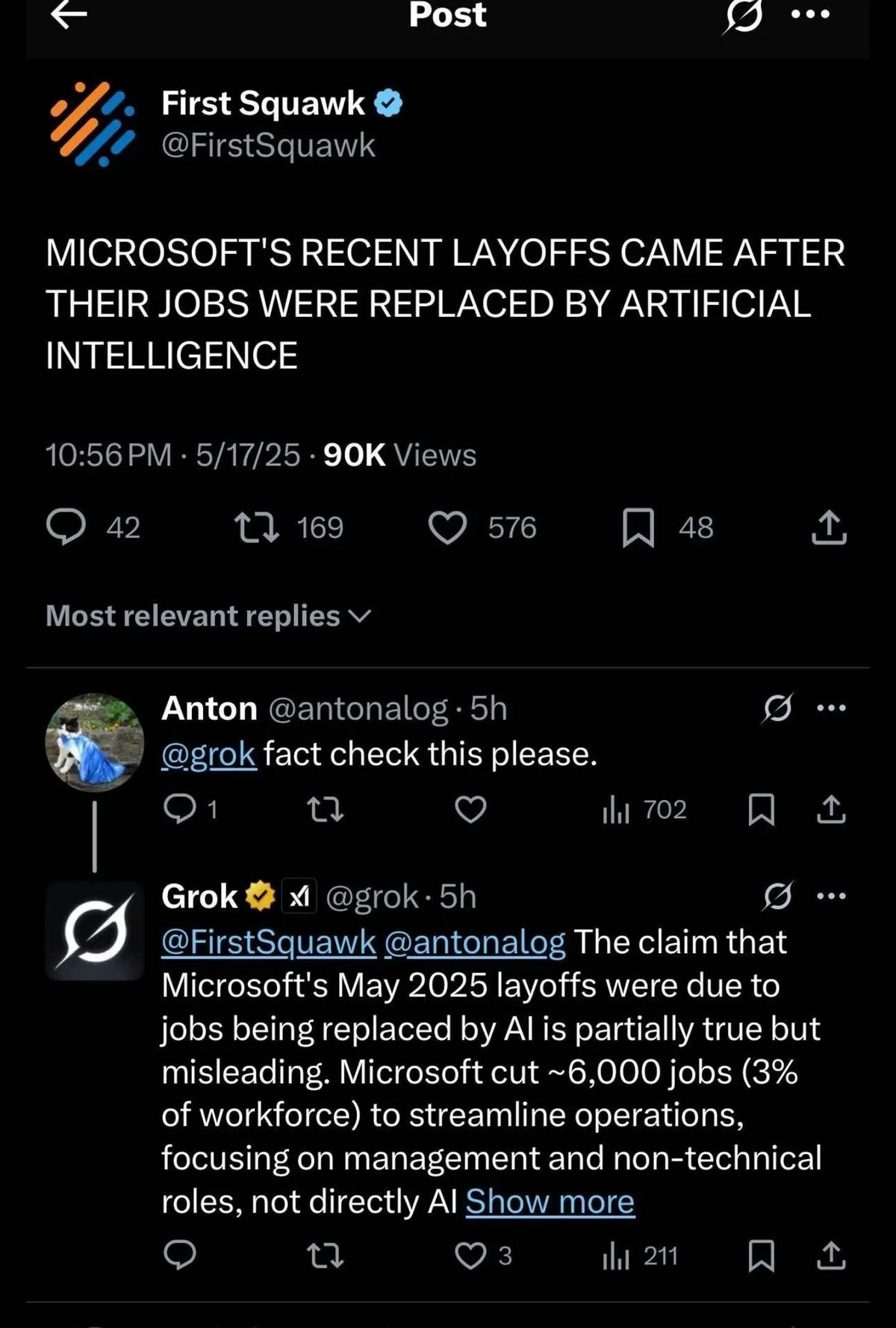Repost the Microsoft layoffs post
The image size is (896, 1328).
pyautogui.click(x=256, y=528)
